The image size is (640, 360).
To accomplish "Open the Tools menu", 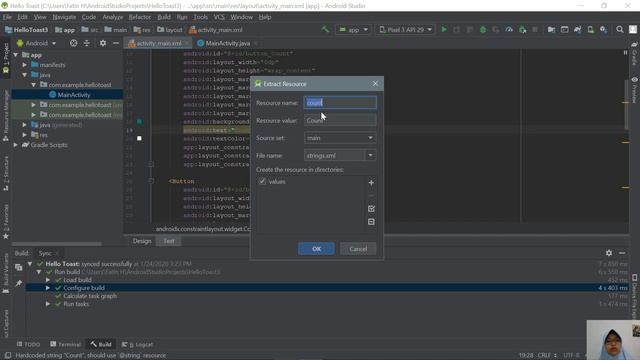I will [200, 17].
